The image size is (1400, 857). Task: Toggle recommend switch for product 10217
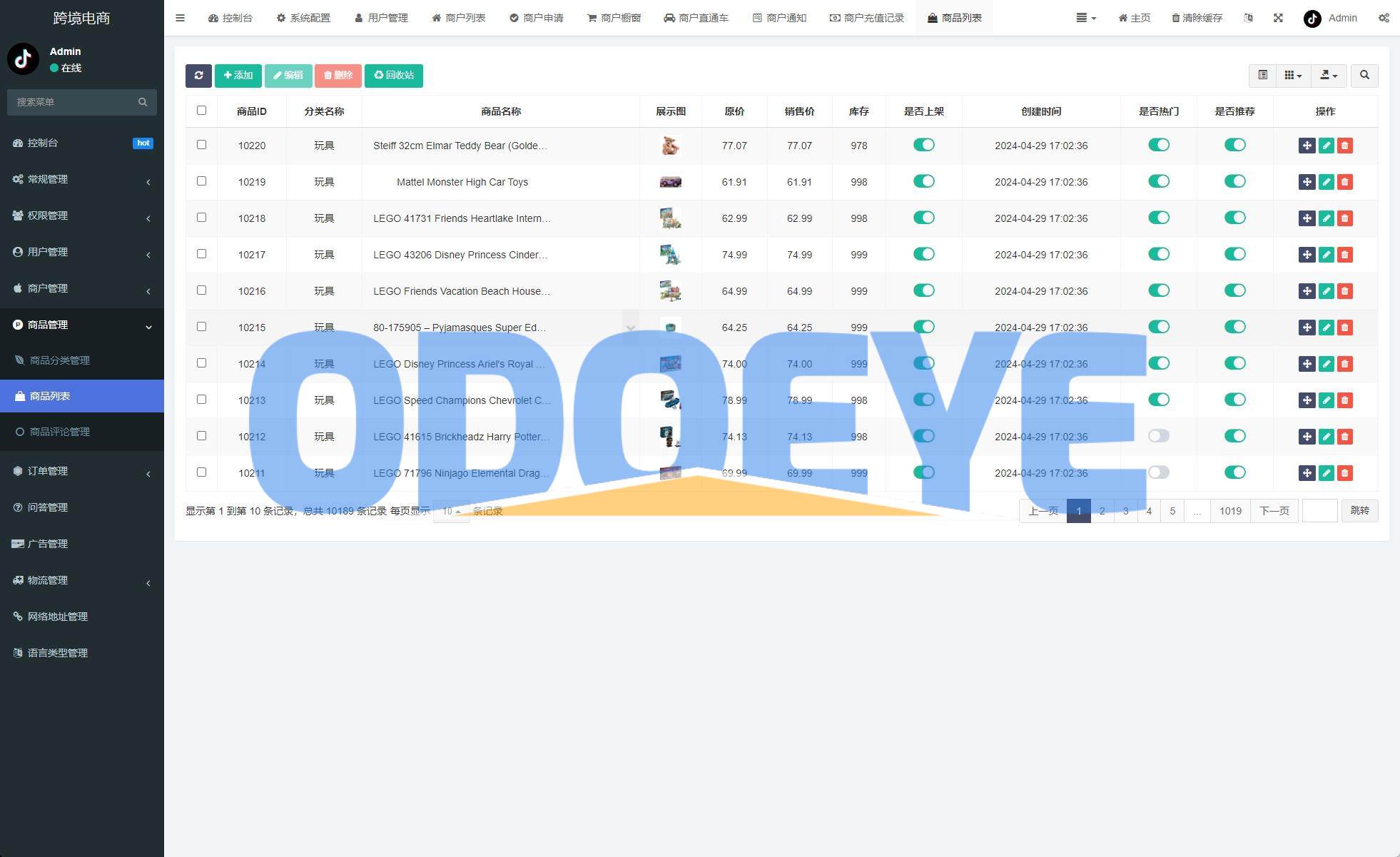(x=1234, y=254)
